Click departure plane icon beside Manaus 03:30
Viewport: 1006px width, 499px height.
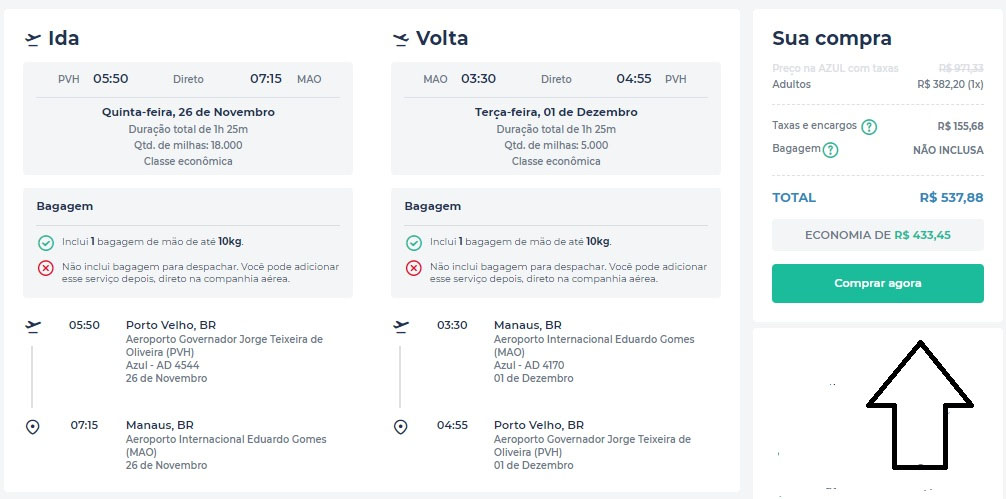click(401, 325)
